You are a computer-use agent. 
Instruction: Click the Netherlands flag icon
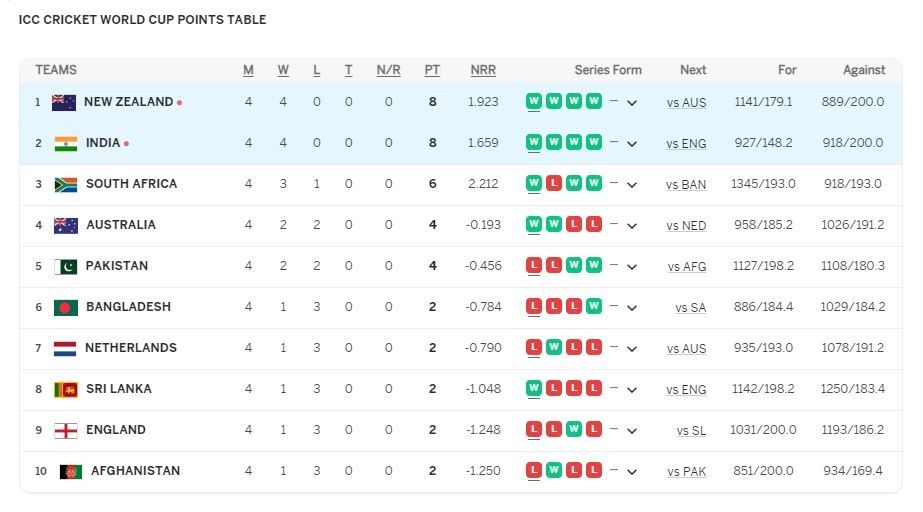point(66,348)
